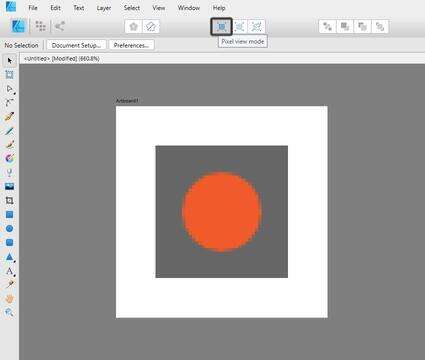Select the Node tool
This screenshot has width=425, height=360.
[x=9, y=89]
